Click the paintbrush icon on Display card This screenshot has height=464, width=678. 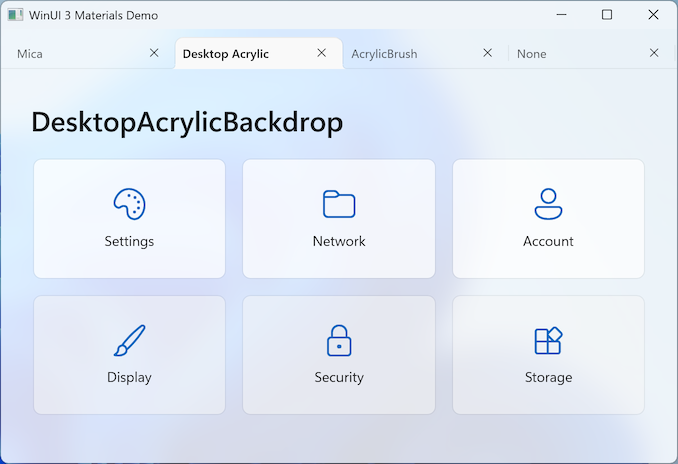[x=129, y=340]
